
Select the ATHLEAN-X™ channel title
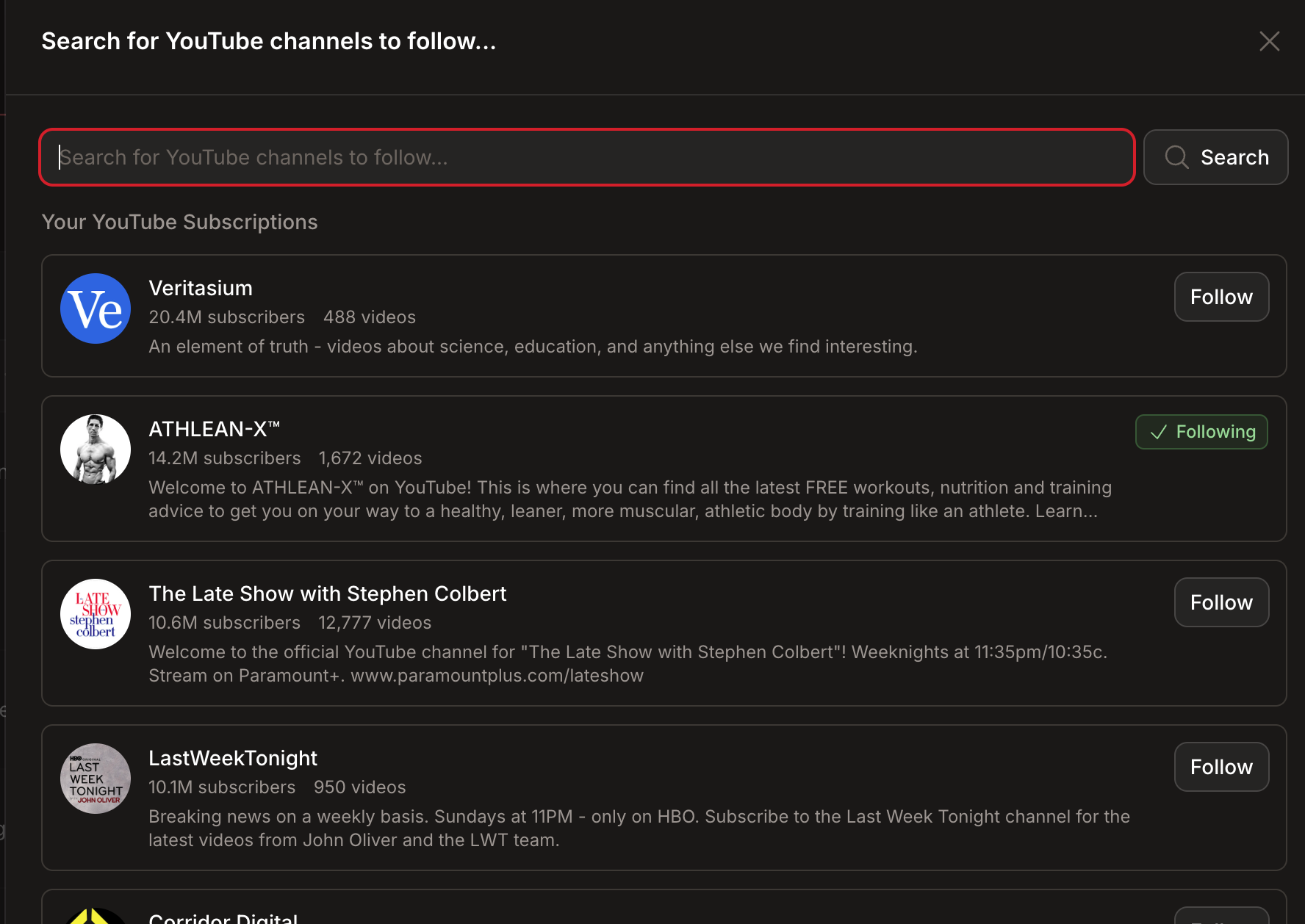[215, 429]
